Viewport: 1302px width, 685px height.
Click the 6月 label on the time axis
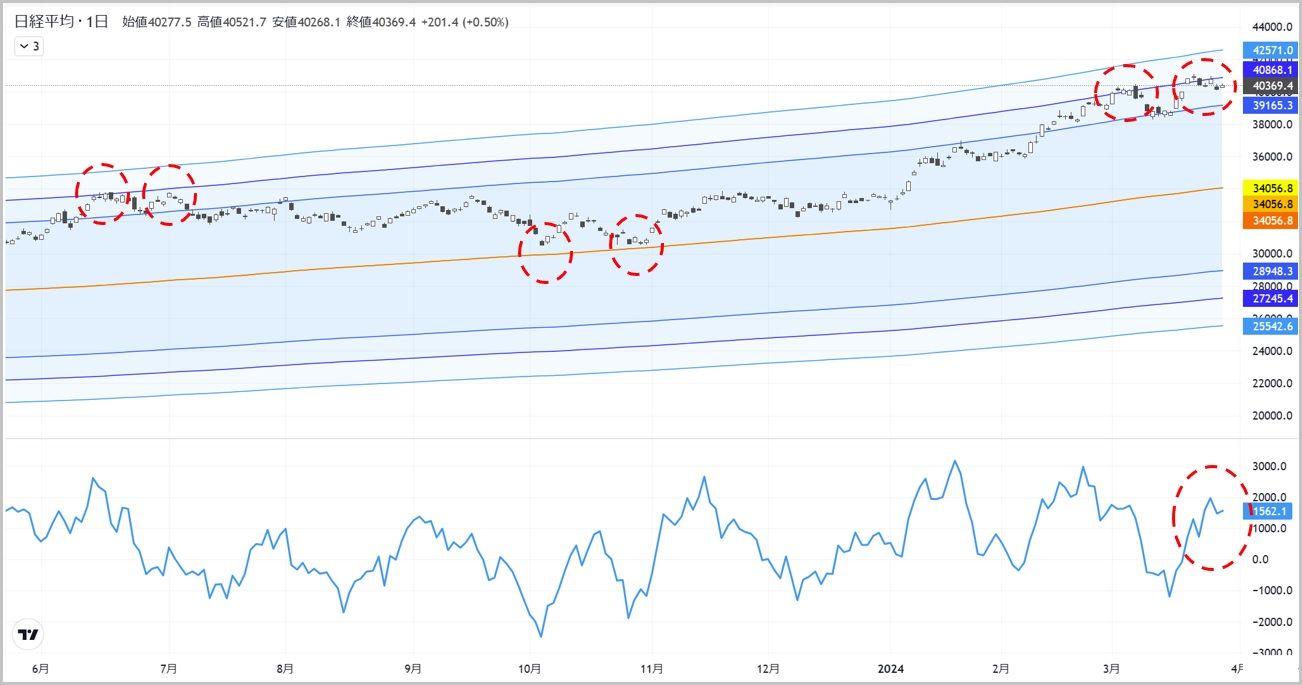point(39,668)
